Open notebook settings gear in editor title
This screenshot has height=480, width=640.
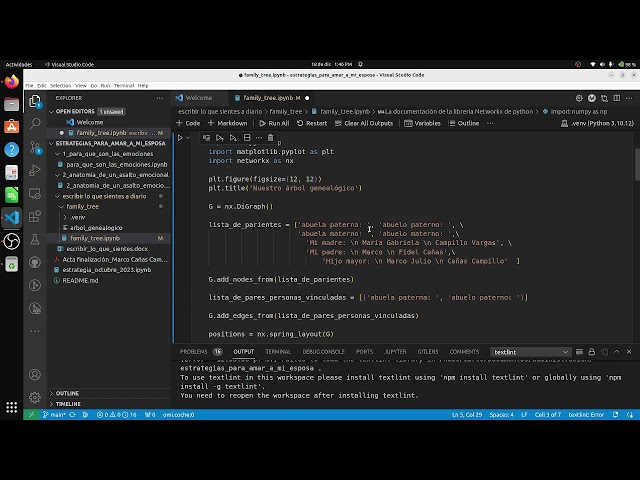(579, 98)
